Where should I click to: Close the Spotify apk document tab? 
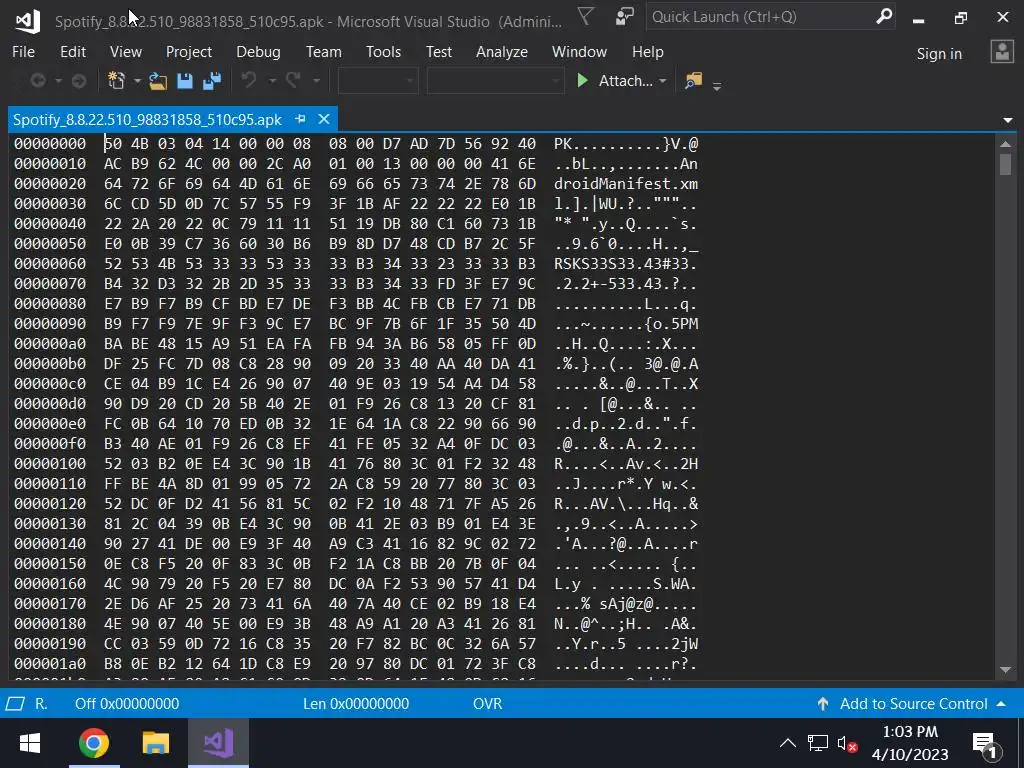(x=324, y=119)
